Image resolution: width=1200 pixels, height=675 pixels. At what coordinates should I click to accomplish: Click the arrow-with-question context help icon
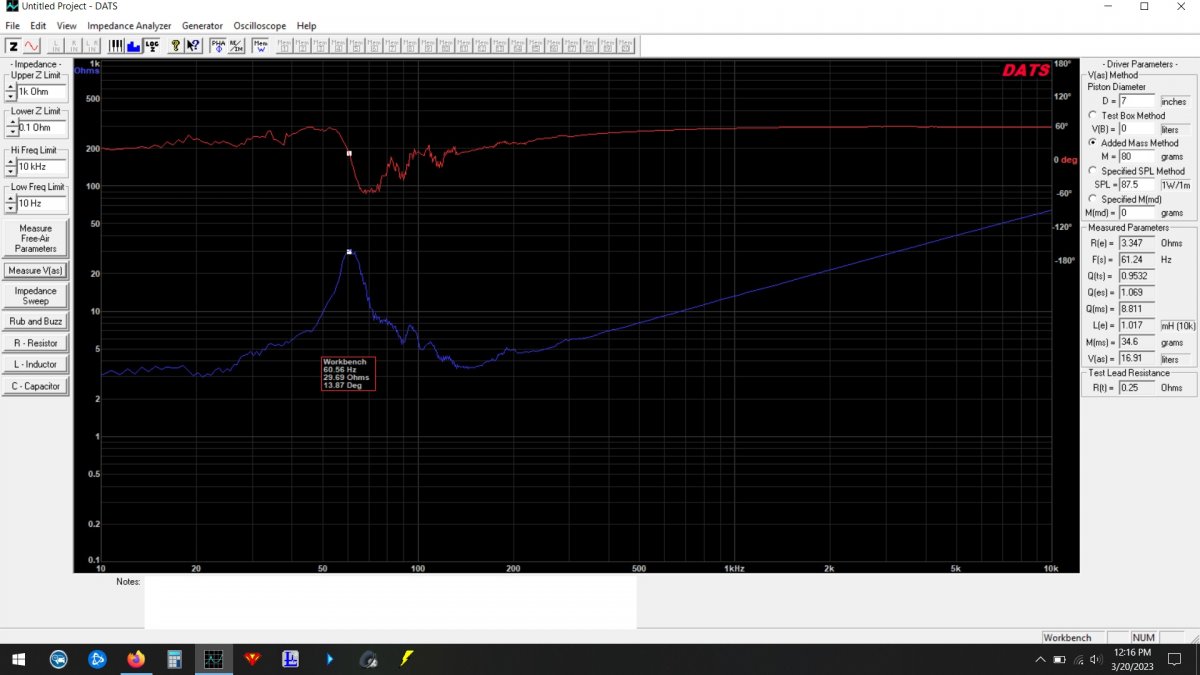click(194, 45)
